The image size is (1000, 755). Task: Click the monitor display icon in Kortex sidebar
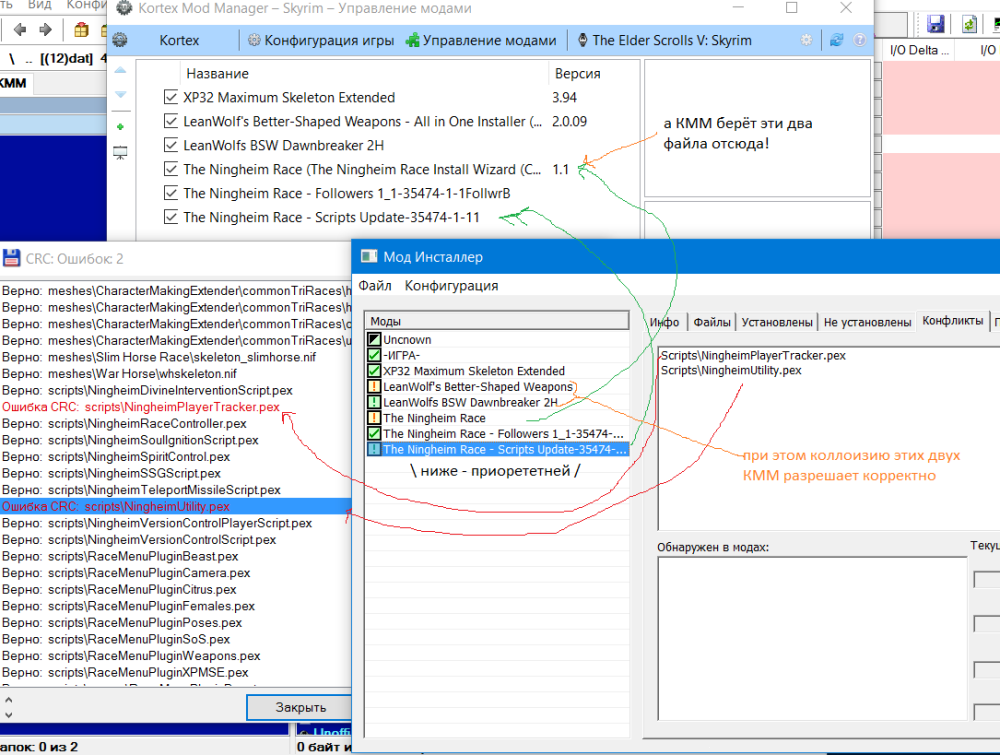coord(120,152)
